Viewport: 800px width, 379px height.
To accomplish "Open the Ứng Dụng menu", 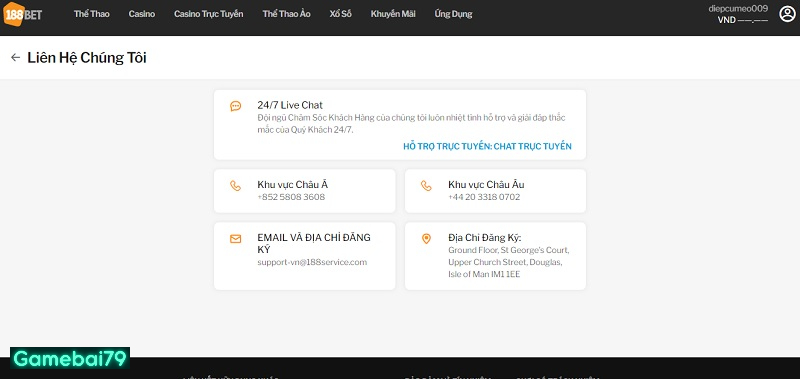I will [x=453, y=14].
